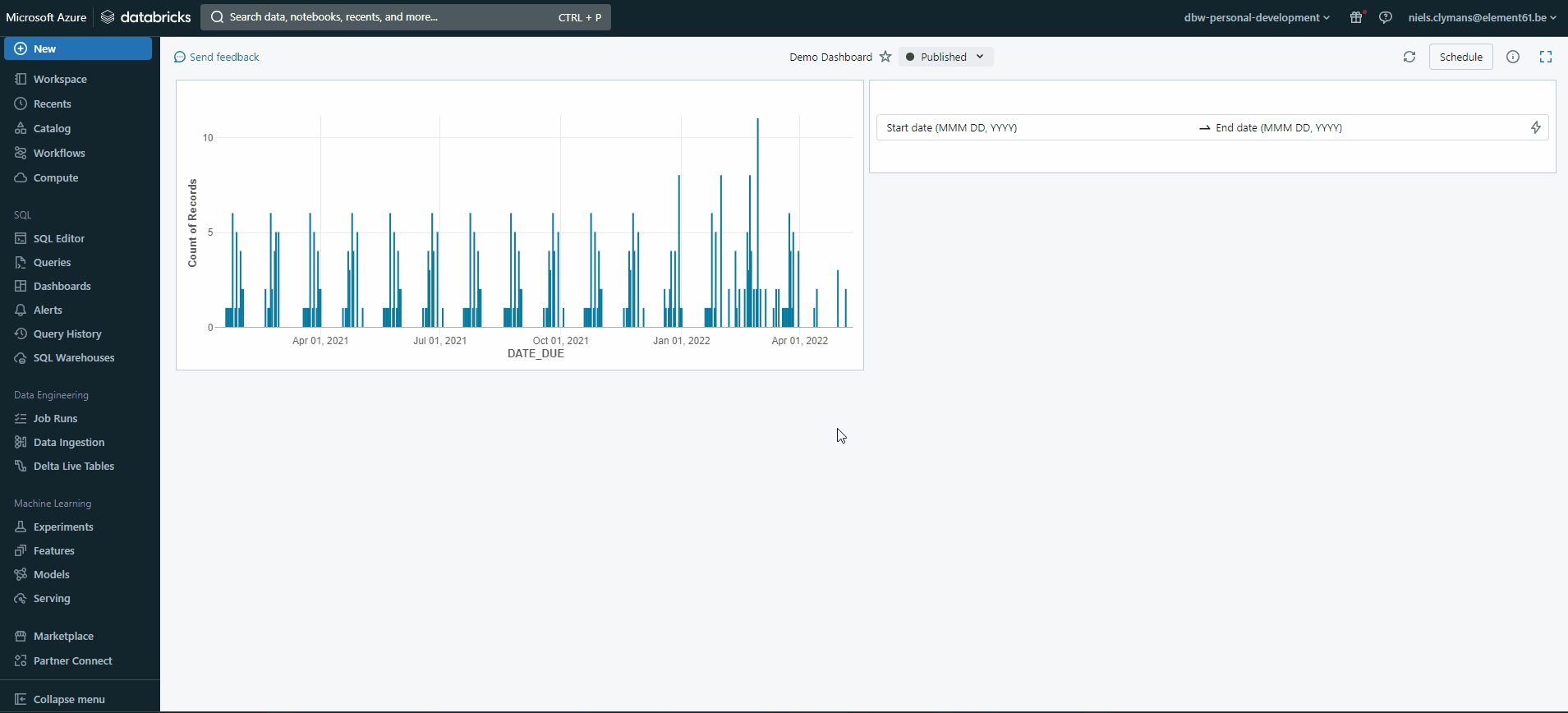The image size is (1568, 713).
Task: Click the search data and notebooks field
Action: click(406, 17)
